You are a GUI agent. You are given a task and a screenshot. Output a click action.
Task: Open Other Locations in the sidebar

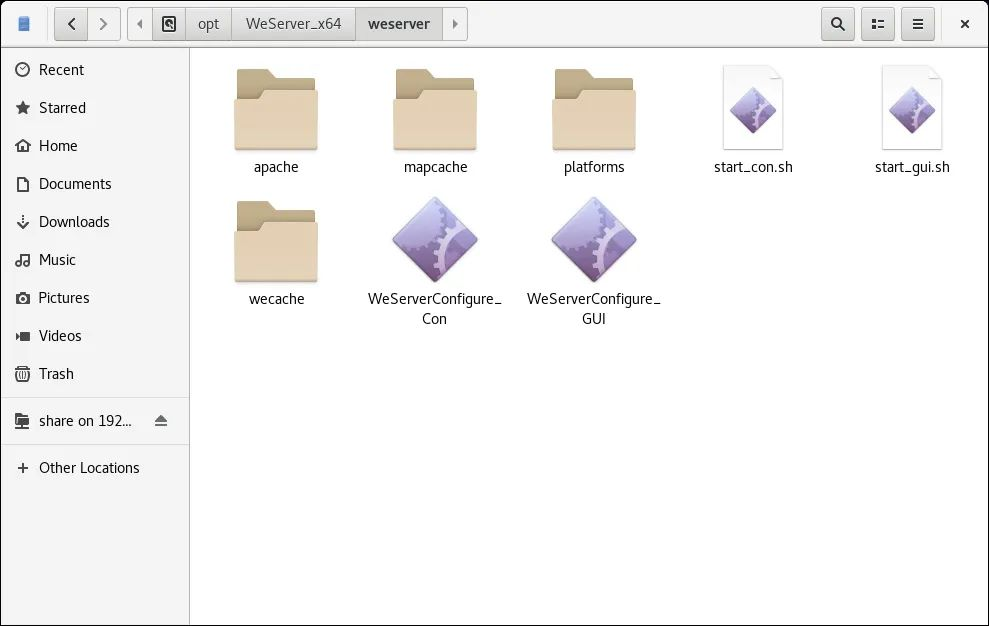coord(95,468)
